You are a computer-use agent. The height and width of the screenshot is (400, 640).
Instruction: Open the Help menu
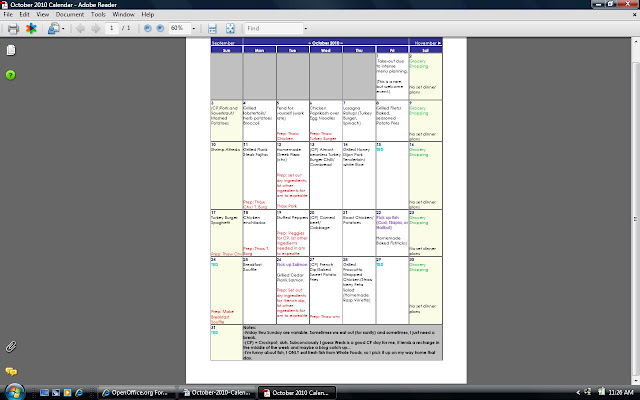click(x=147, y=14)
